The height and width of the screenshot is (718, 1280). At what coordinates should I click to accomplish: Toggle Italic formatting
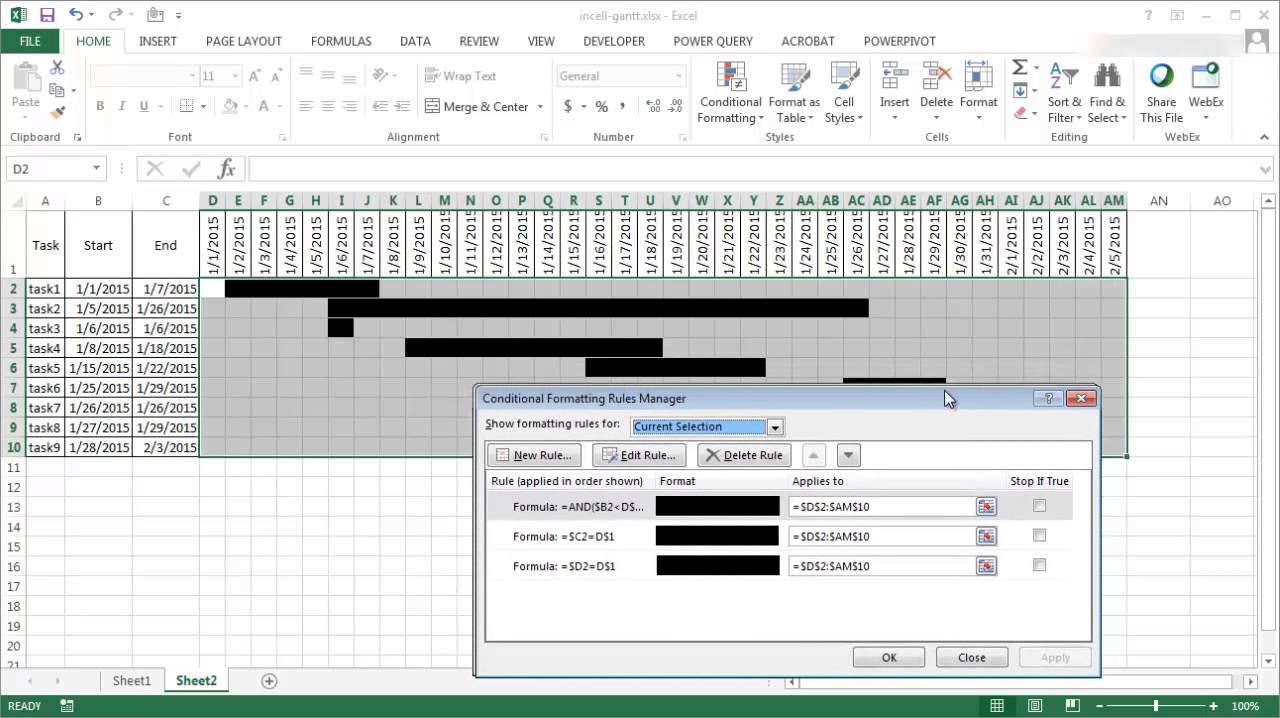tap(122, 106)
